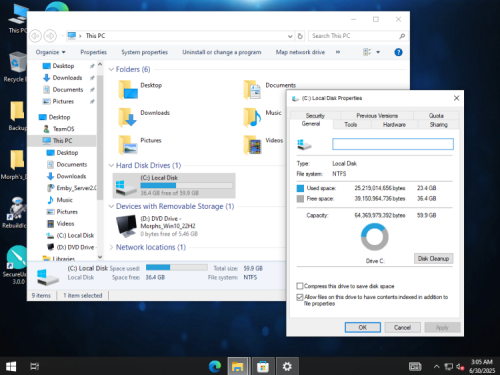Select the Backup folder on the desktop
Image resolution: width=500 pixels, height=375 pixels.
tap(16, 116)
